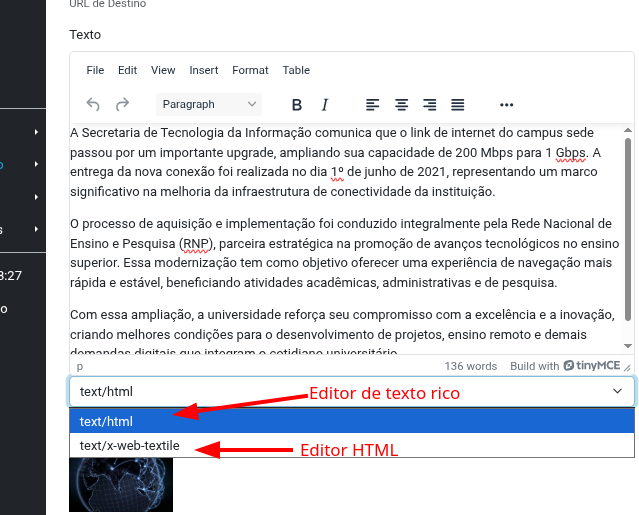
Task: Align text to the left
Action: pos(372,105)
